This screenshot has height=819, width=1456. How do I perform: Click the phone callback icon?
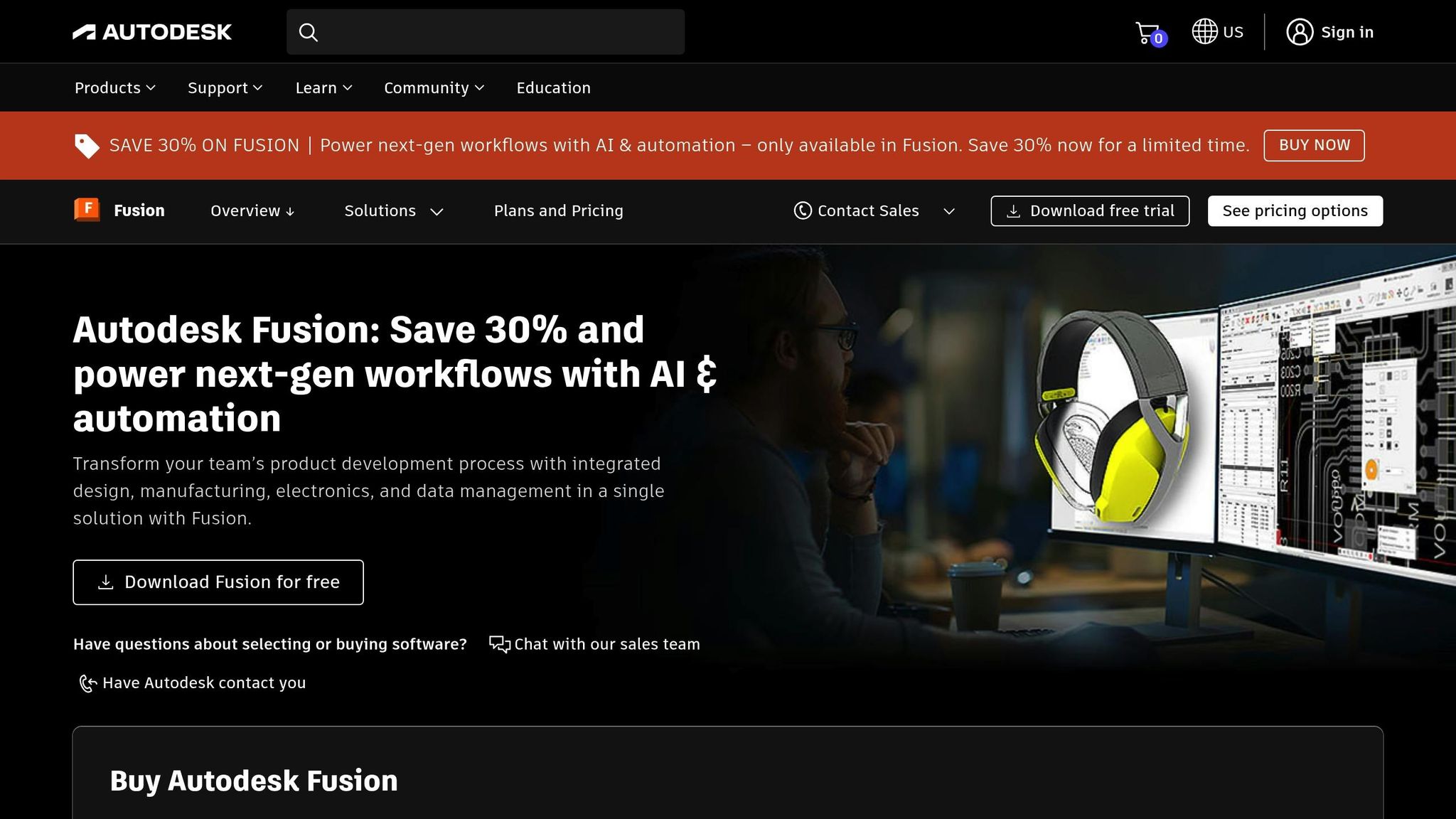tap(87, 683)
